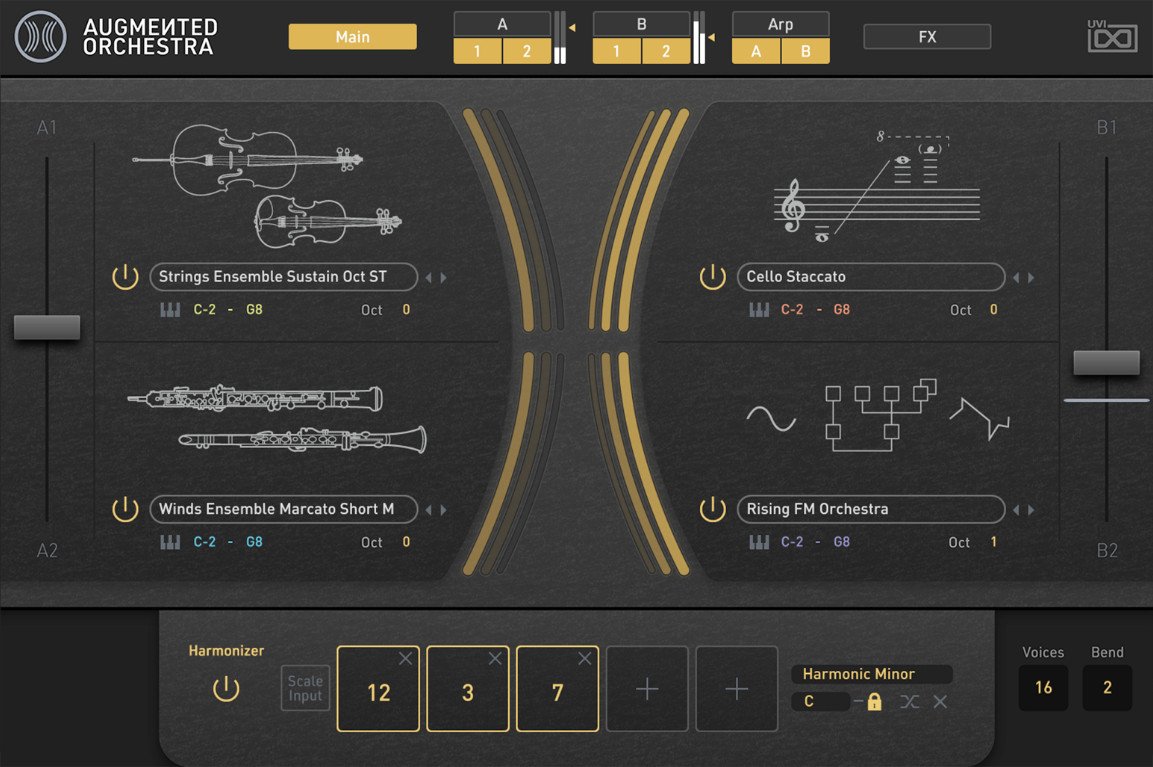Click keyboard range icon for Rising FM Orchestra
Viewport: 1153px width, 767px height.
(759, 542)
